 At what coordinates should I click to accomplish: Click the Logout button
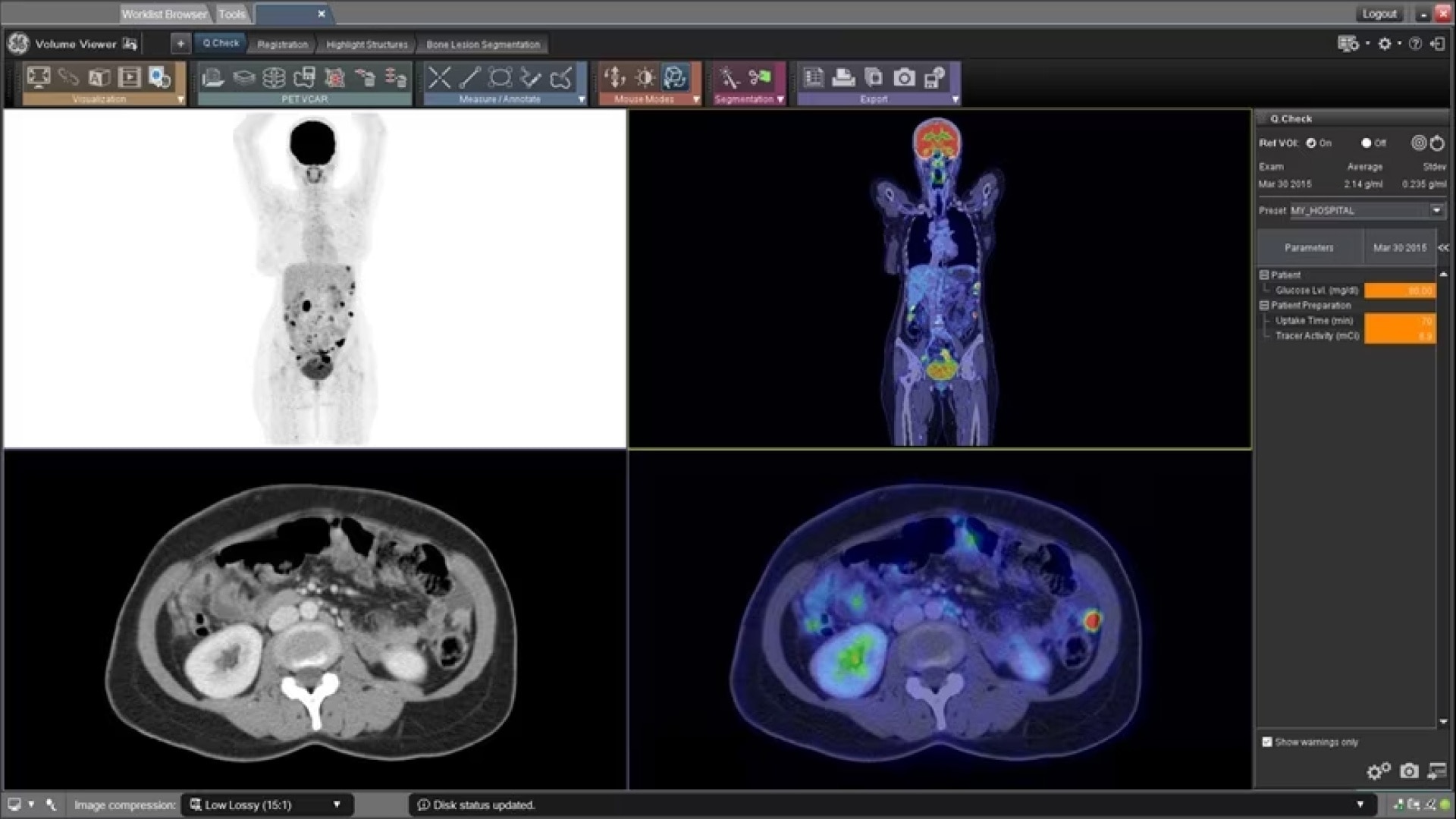pos(1379,14)
